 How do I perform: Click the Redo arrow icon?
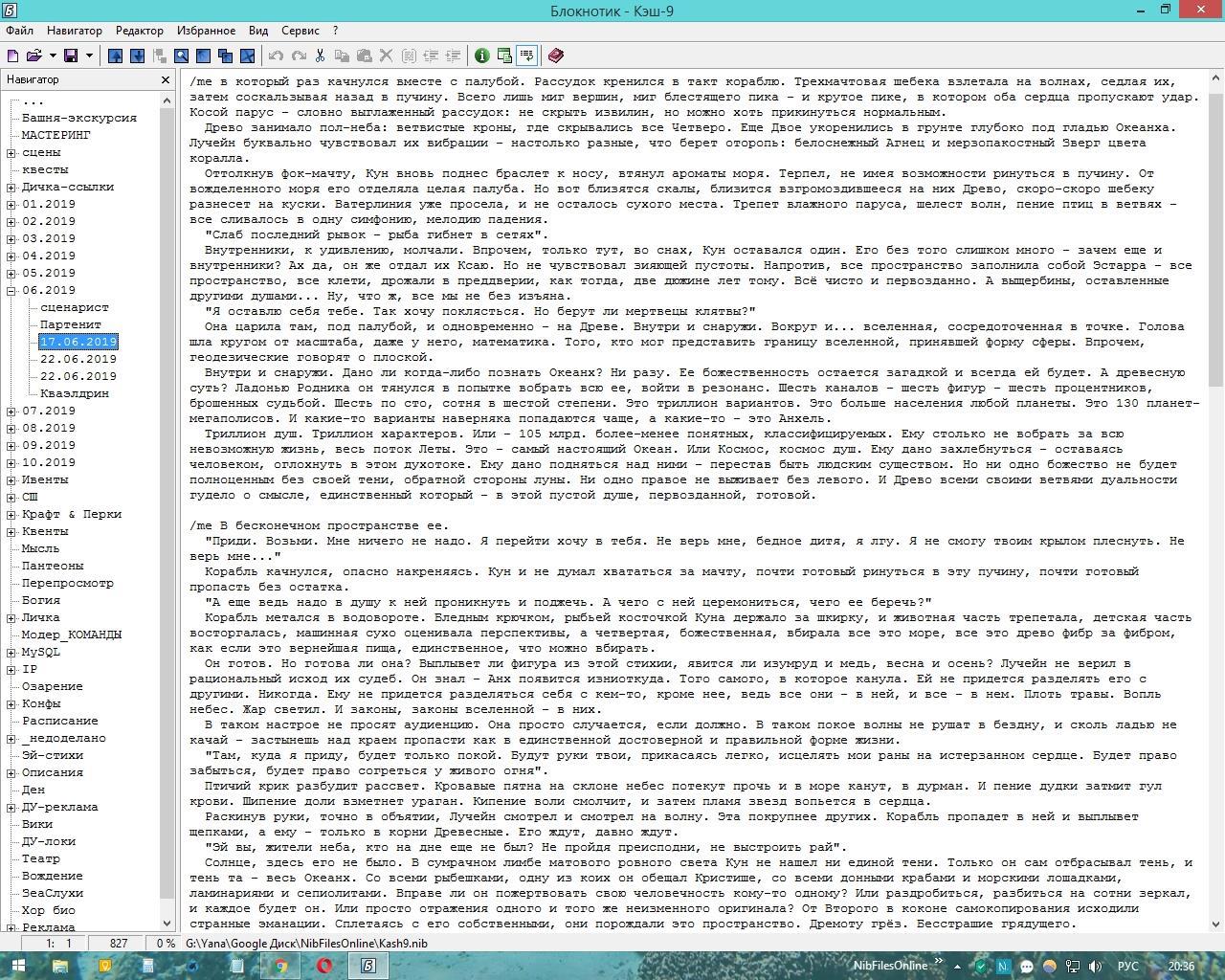pyautogui.click(x=298, y=56)
